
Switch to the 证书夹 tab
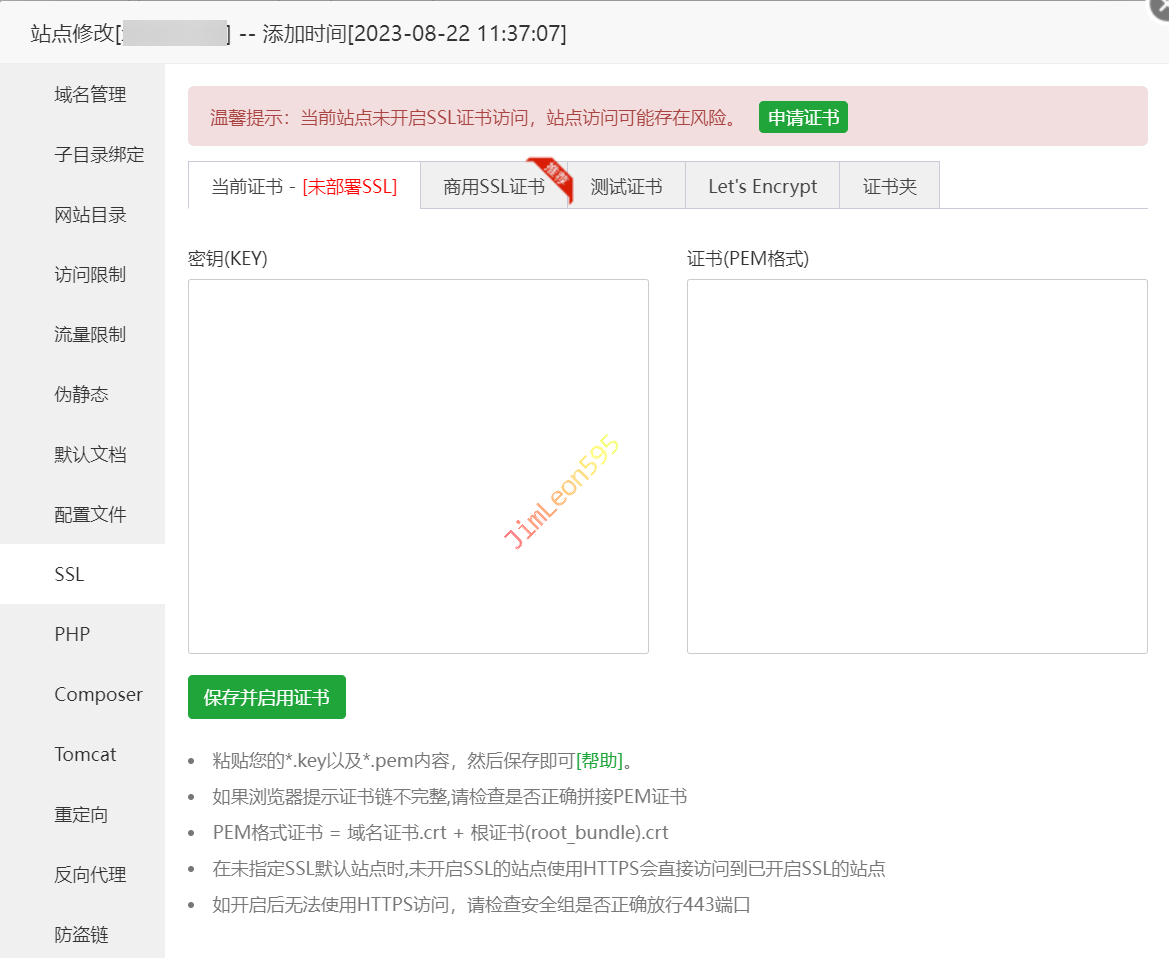click(x=889, y=187)
